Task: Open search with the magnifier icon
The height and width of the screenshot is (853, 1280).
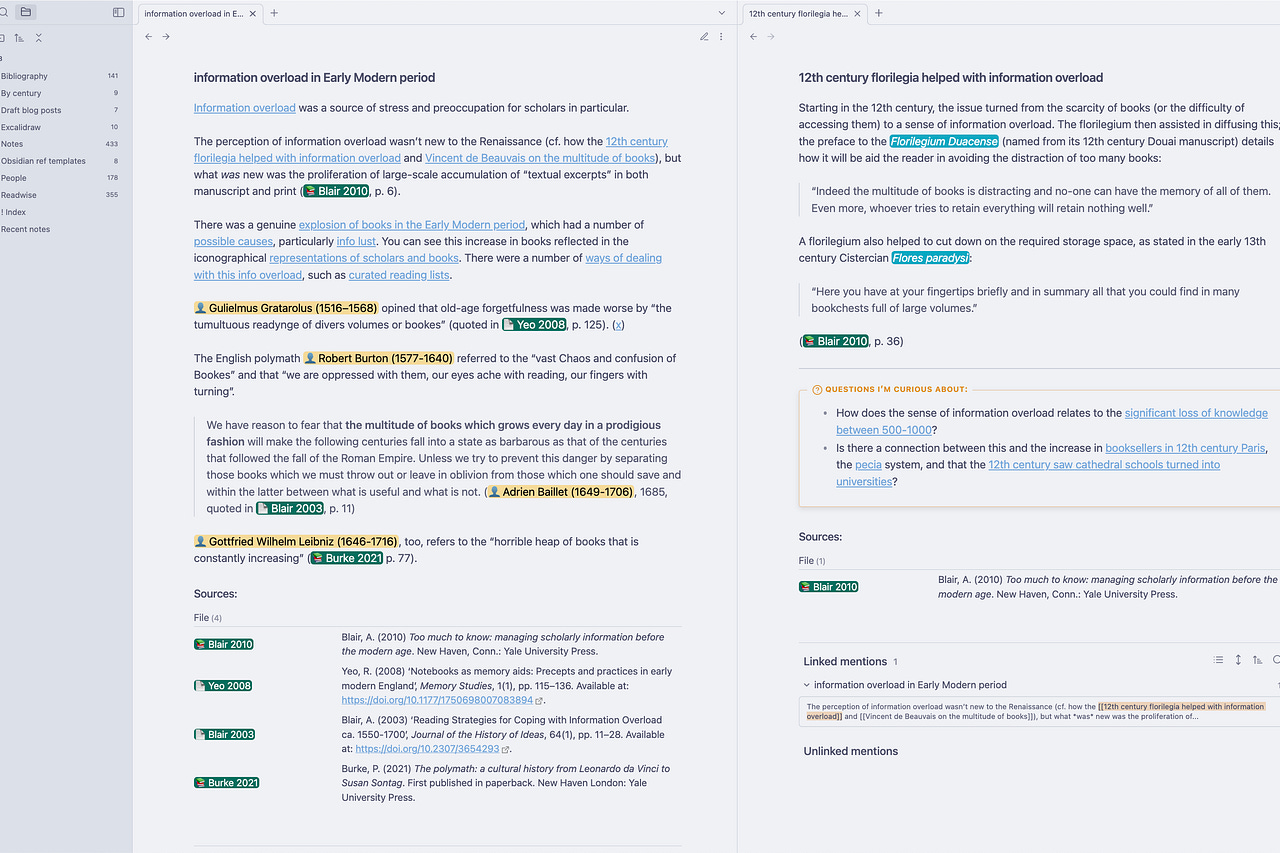Action: point(3,13)
